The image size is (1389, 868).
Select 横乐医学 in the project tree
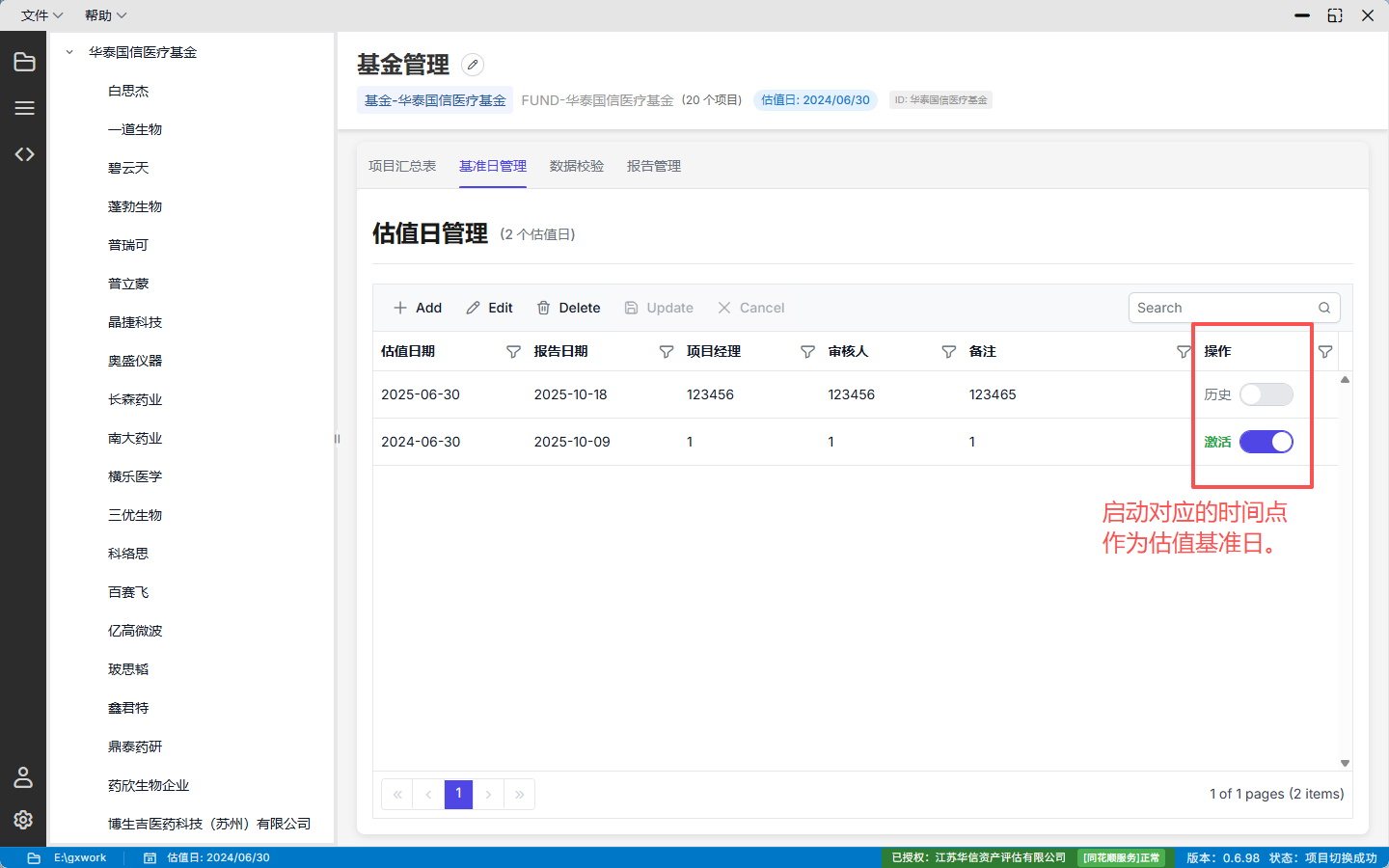tap(135, 476)
